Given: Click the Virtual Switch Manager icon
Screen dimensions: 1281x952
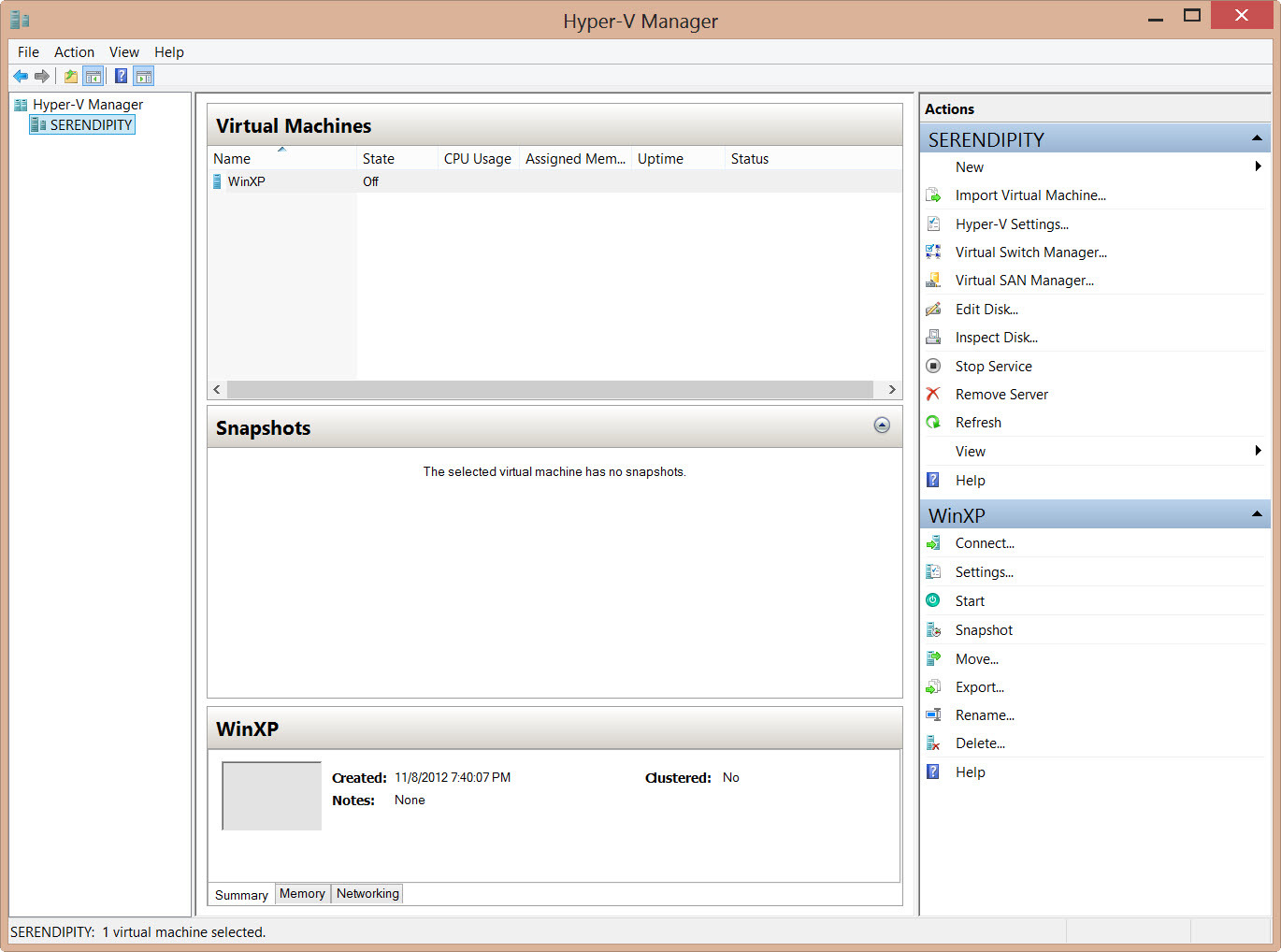Looking at the screenshot, I should (x=933, y=252).
